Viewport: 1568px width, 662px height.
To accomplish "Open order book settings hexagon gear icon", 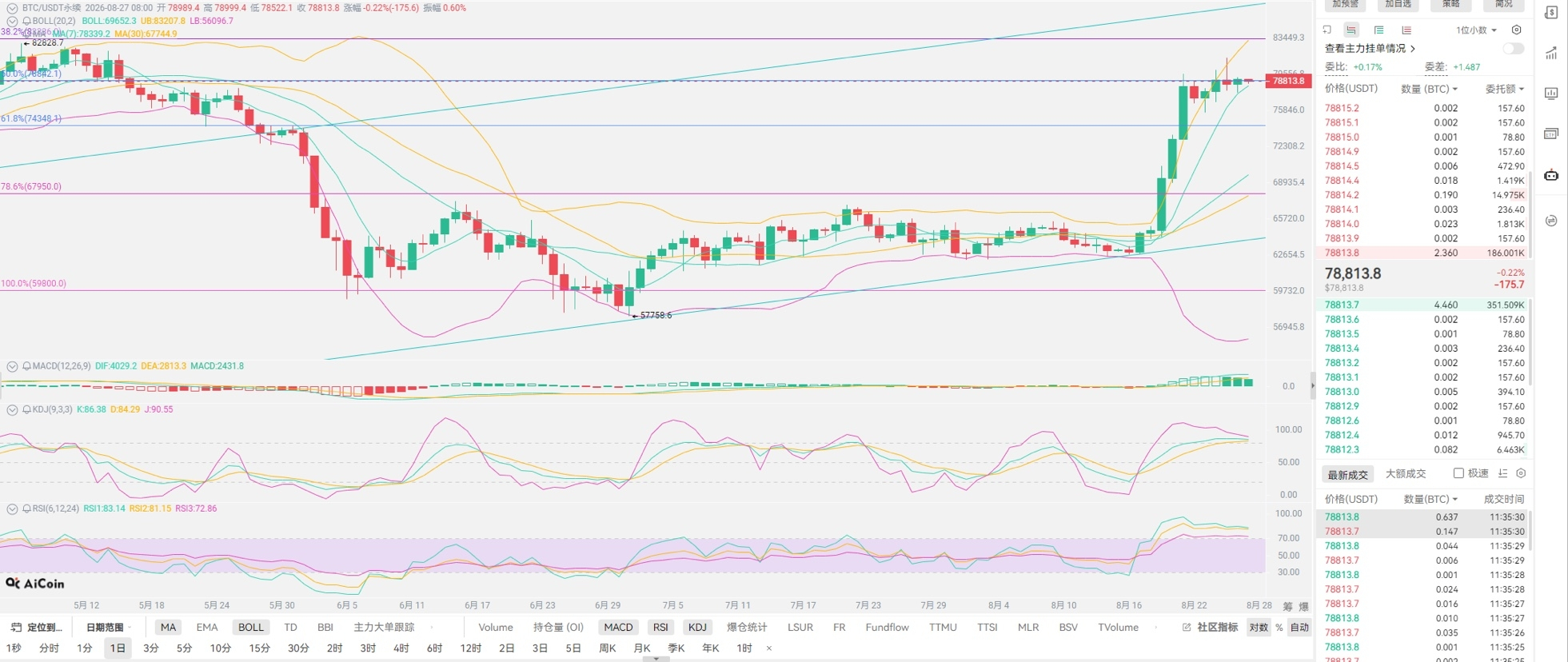I will [x=1516, y=30].
